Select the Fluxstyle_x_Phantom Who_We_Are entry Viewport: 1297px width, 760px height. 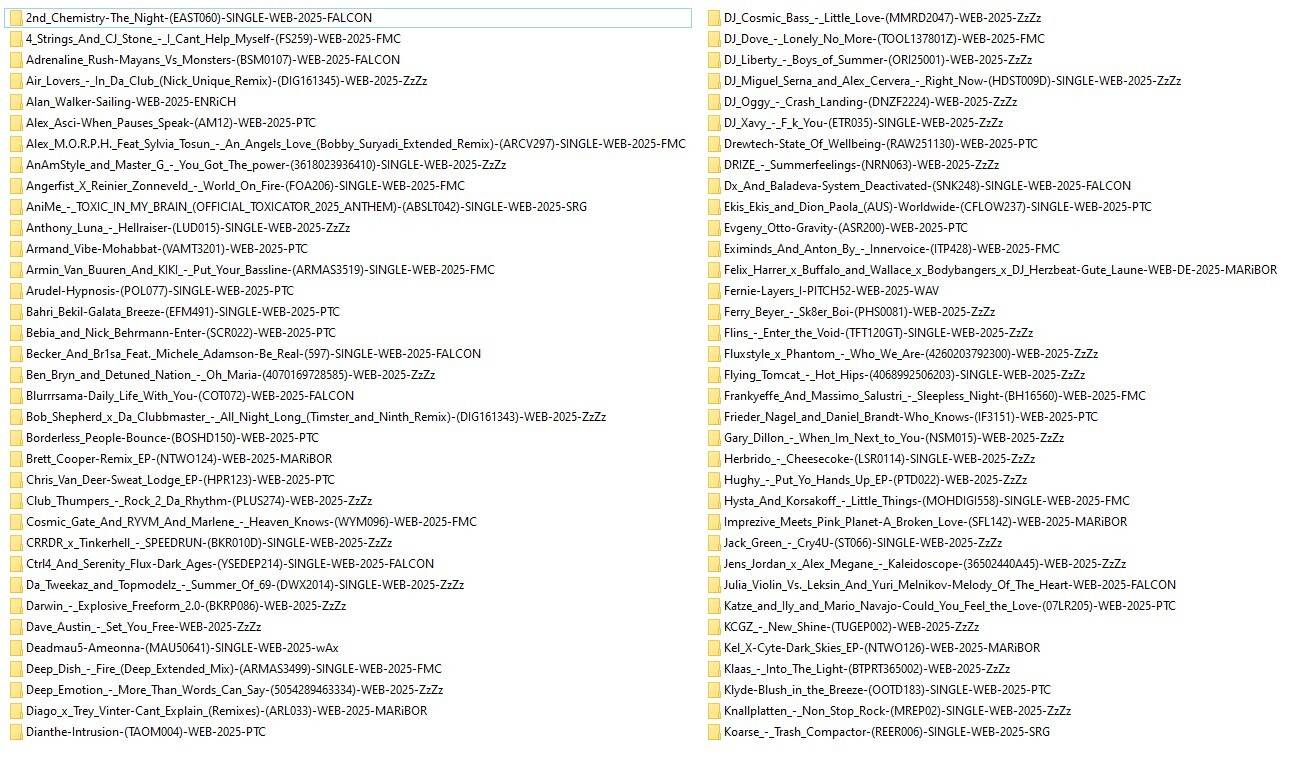[911, 354]
